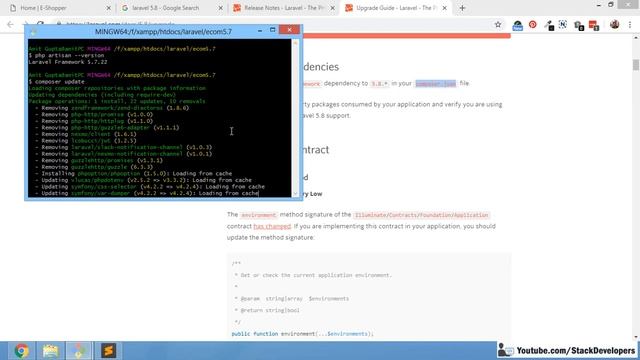Screen dimensions: 640x360
Task: Close the Release Notes tab
Action: point(332,8)
